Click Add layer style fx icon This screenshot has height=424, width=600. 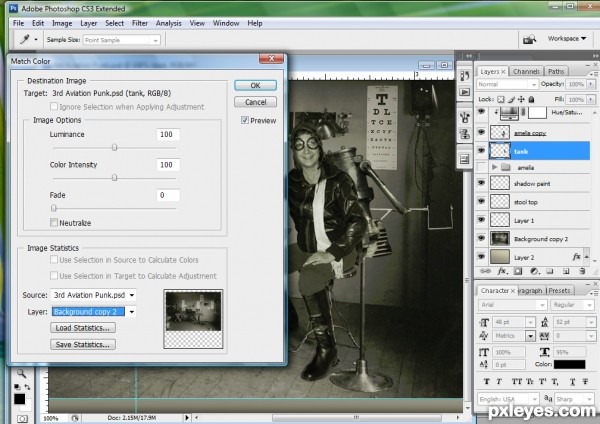(502, 271)
